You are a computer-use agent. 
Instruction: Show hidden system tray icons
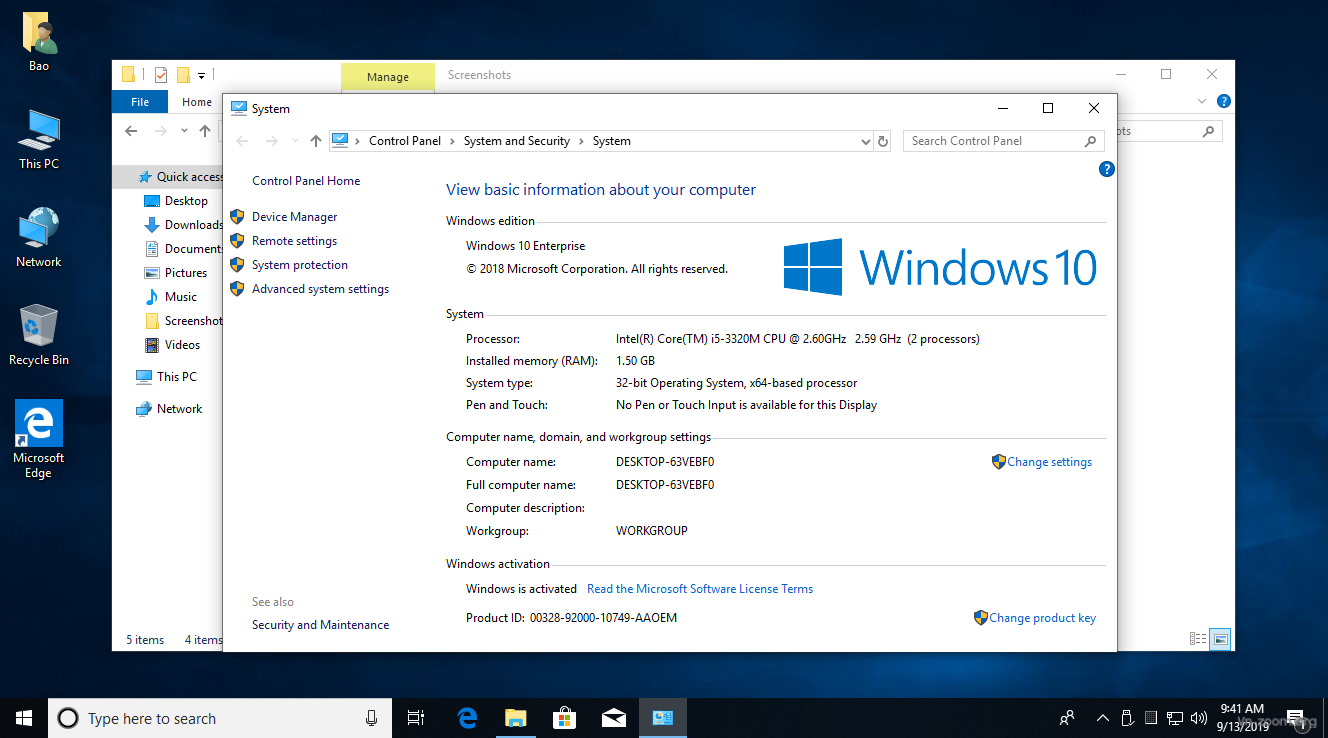1103,718
